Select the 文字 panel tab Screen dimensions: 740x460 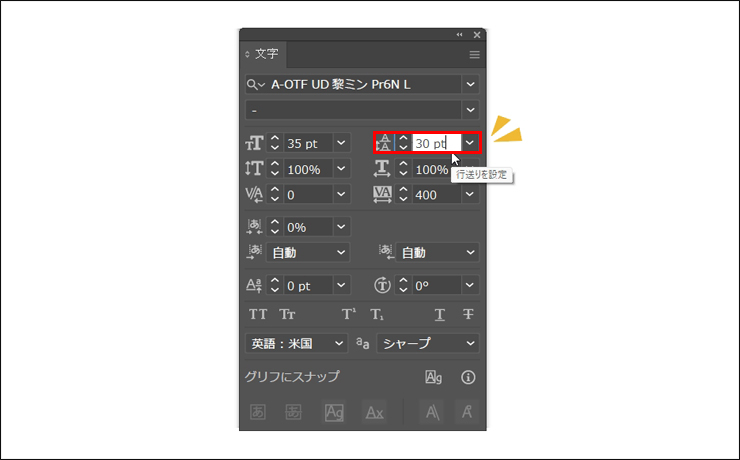pos(266,54)
